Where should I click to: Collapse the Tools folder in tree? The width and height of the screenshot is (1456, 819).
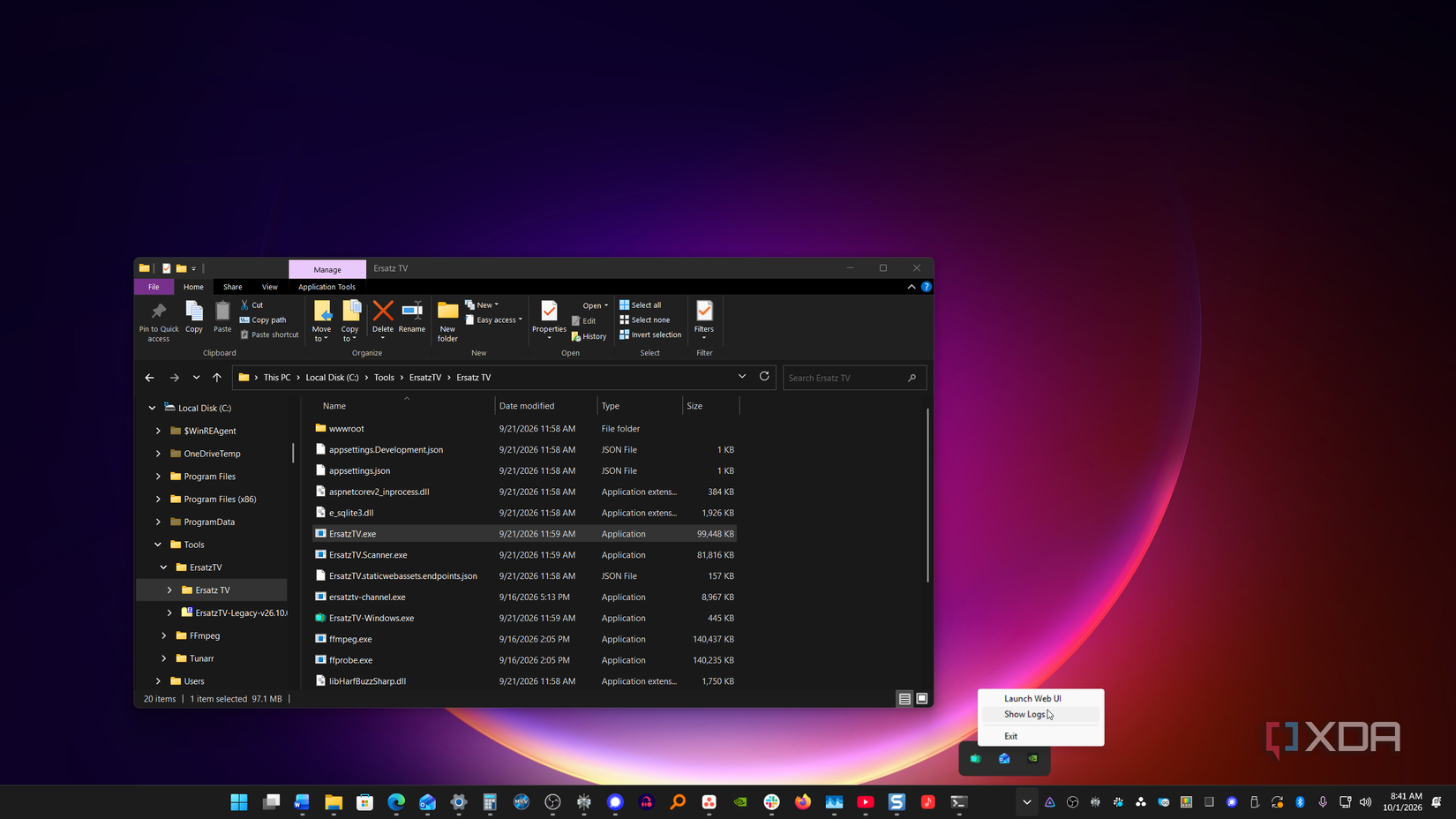[158, 545]
